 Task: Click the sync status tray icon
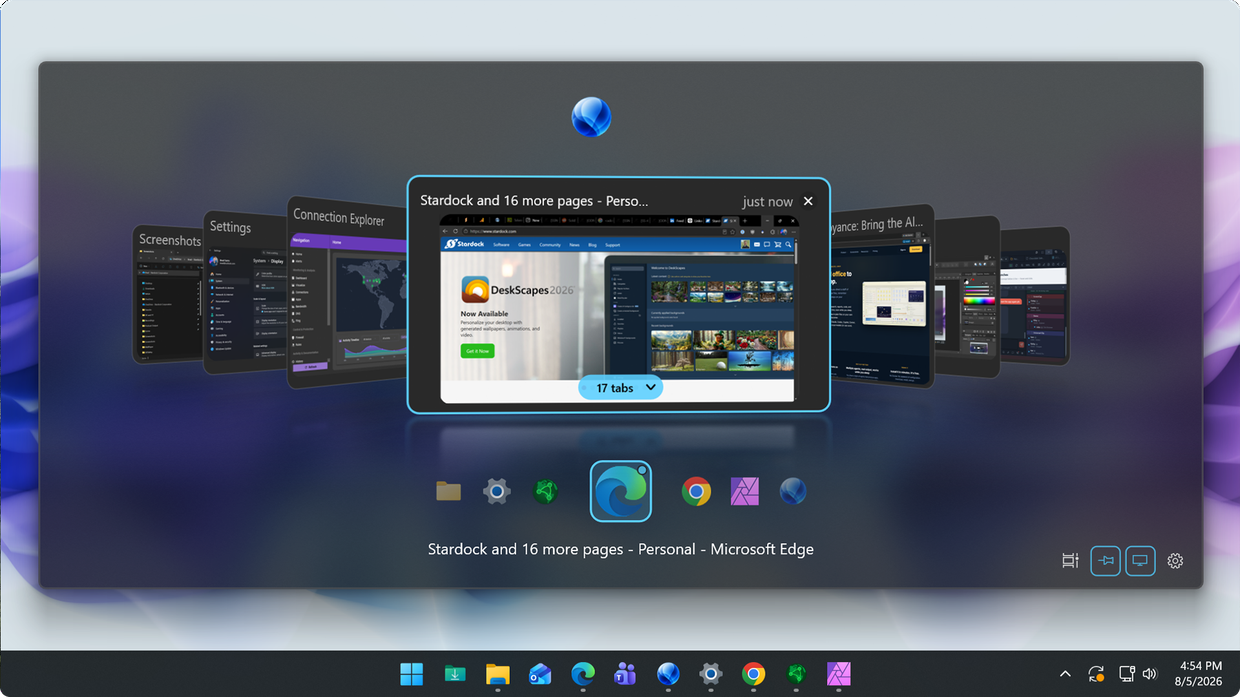point(1096,674)
